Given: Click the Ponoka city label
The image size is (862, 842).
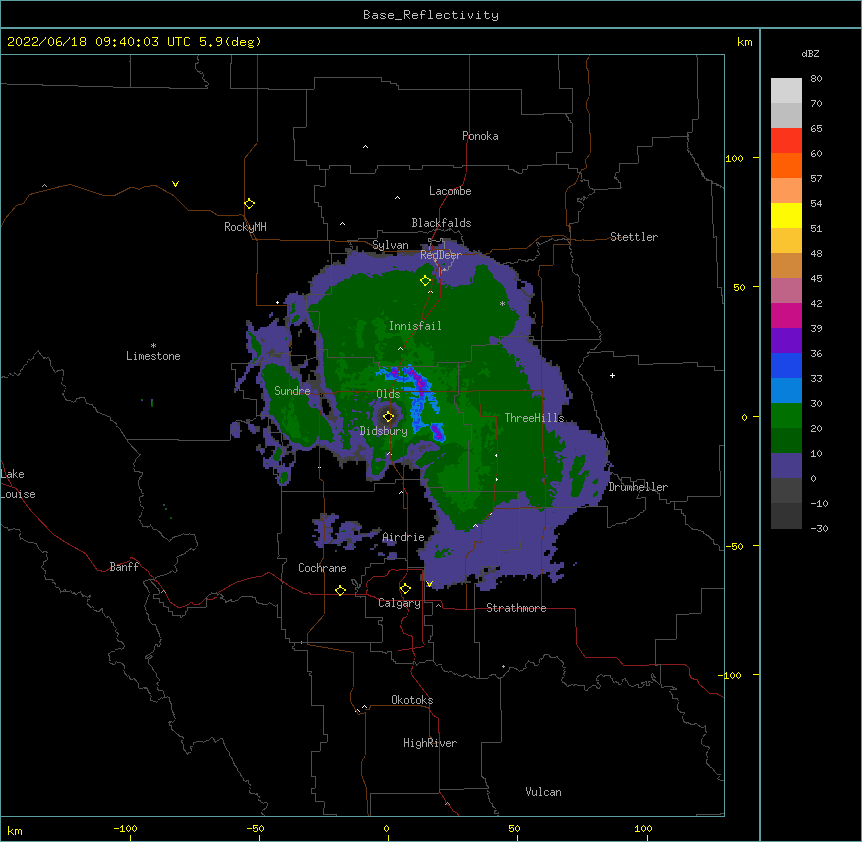Looking at the screenshot, I should [x=480, y=136].
